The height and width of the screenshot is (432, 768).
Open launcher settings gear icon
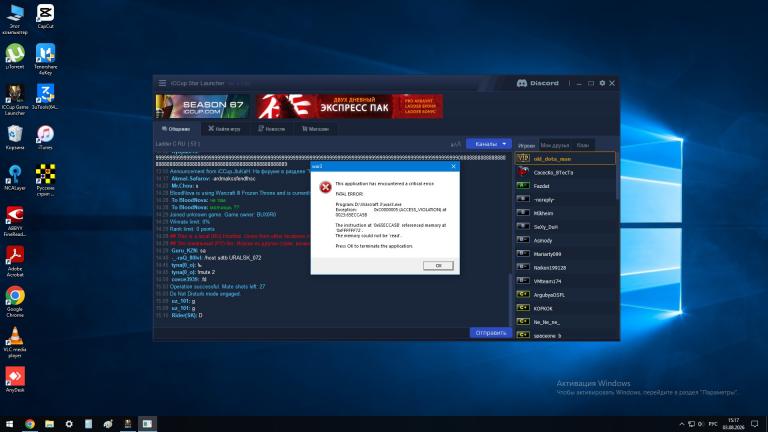tap(602, 83)
